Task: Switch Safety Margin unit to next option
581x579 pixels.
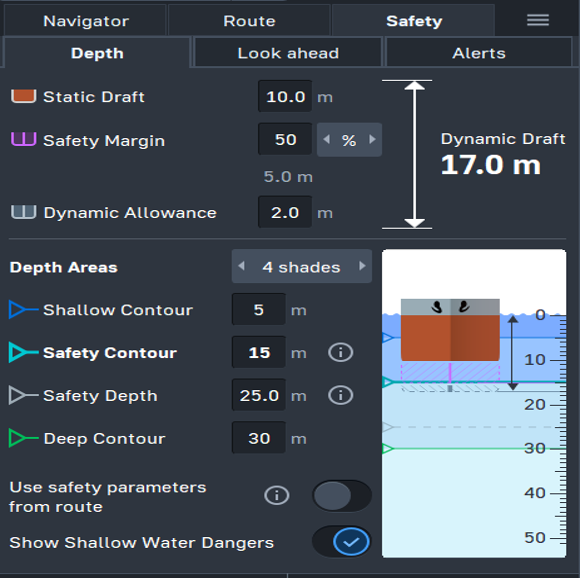Action: pos(372,139)
